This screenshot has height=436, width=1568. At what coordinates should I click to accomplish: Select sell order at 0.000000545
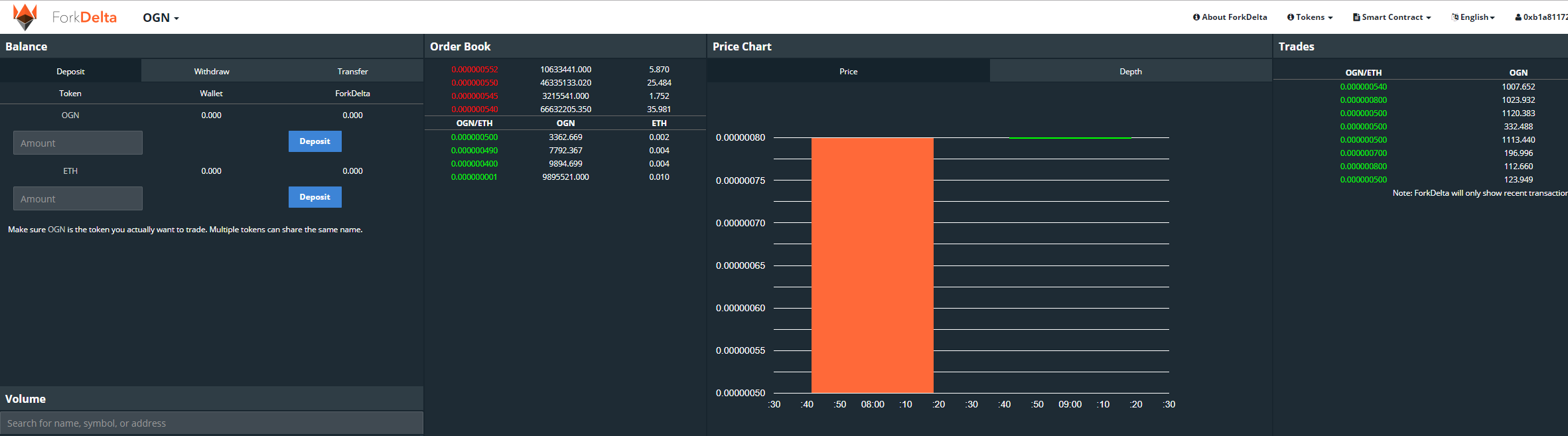pos(565,96)
